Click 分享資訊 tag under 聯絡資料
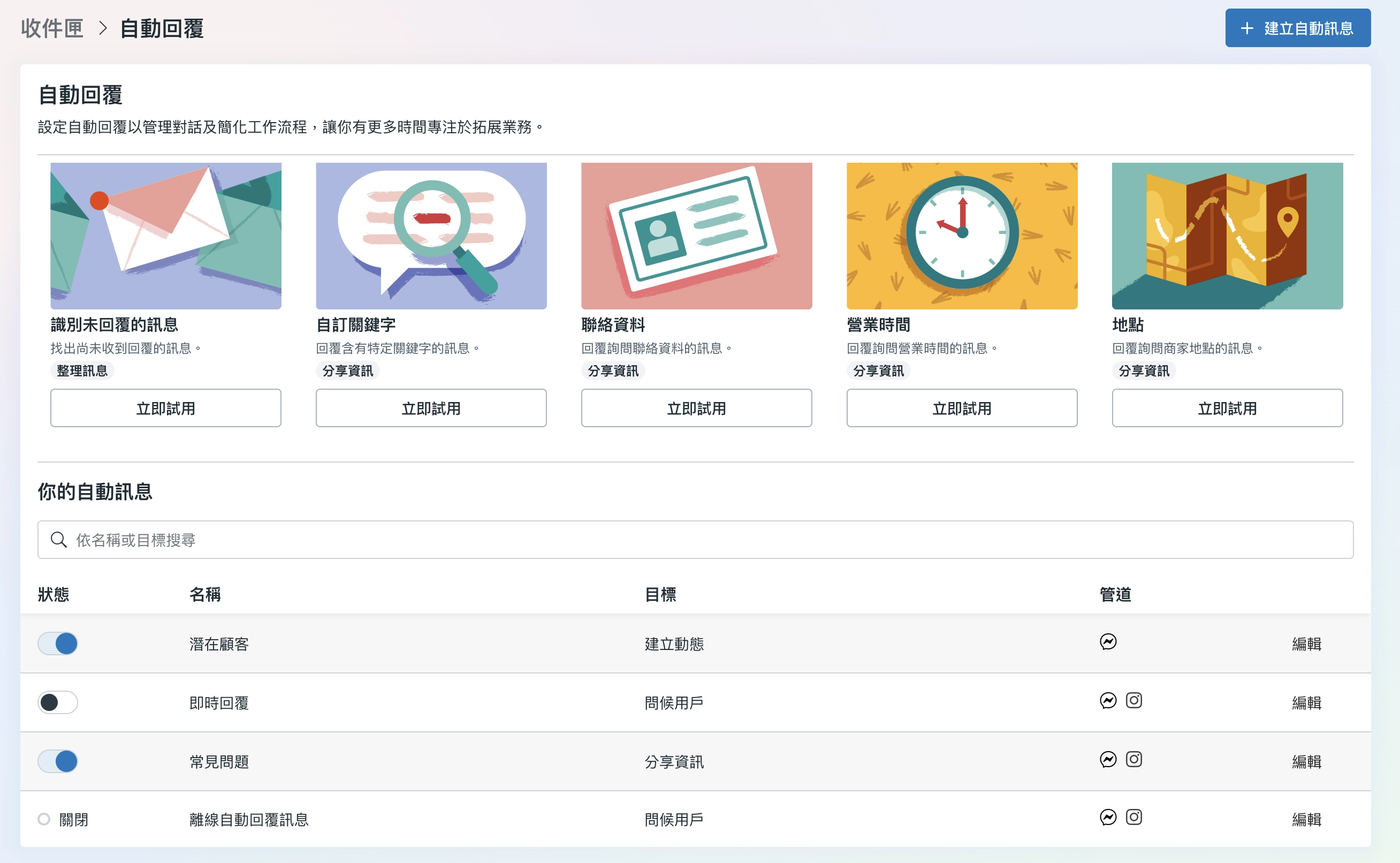Viewport: 1400px width, 863px height. click(613, 371)
